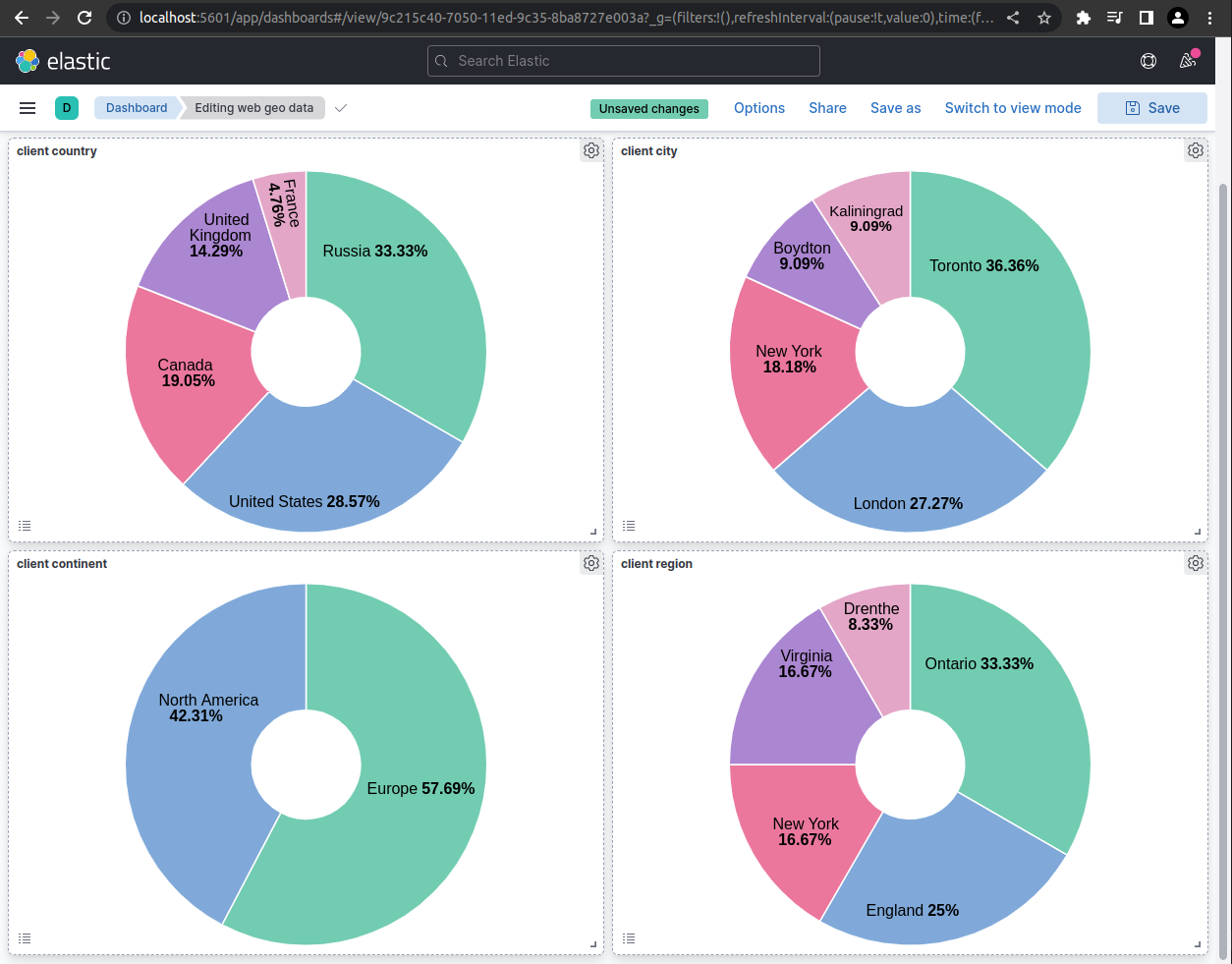Viewport: 1232px width, 964px height.
Task: Toggle the legend on client country chart
Action: [x=25, y=526]
